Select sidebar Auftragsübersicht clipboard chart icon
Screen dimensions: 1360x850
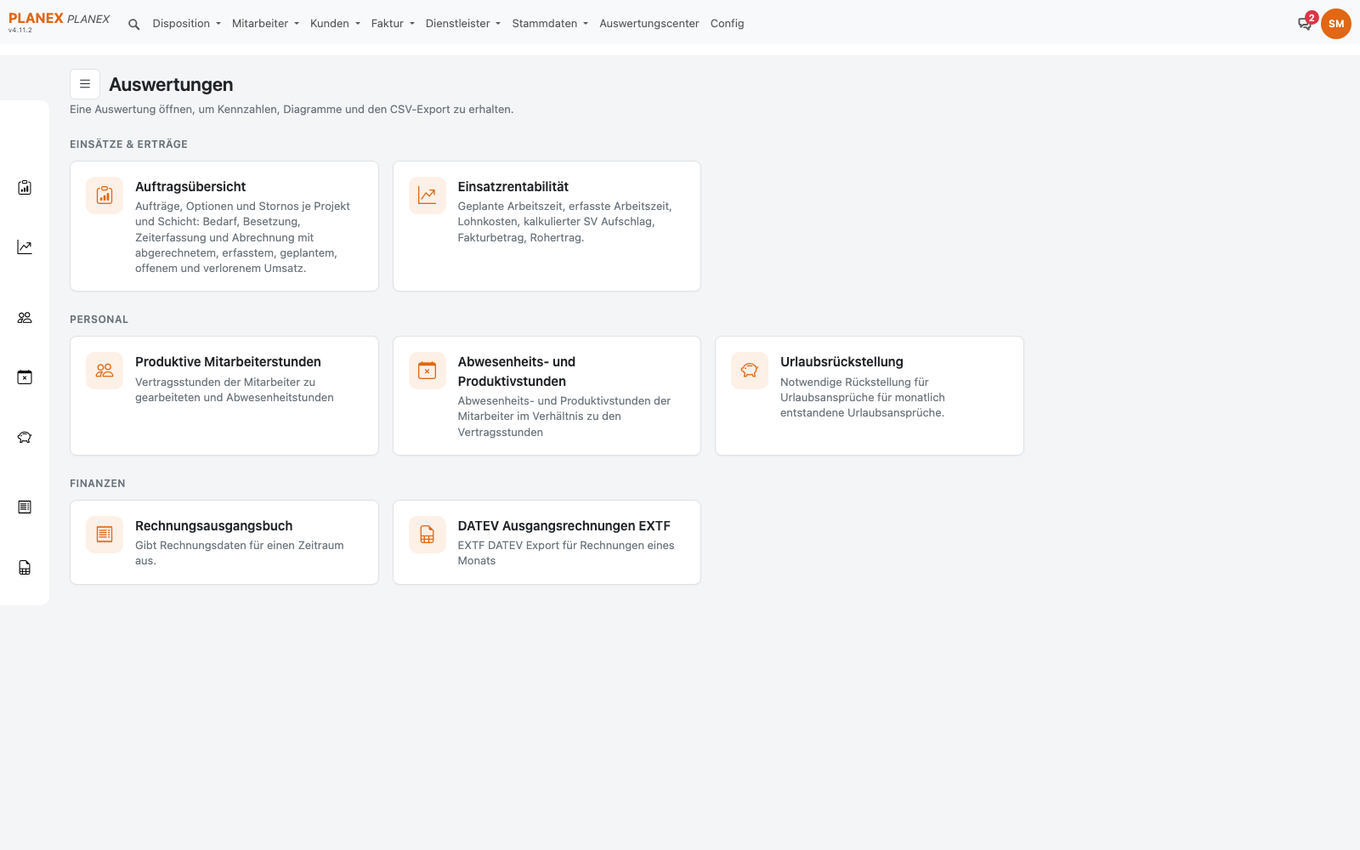(25, 187)
